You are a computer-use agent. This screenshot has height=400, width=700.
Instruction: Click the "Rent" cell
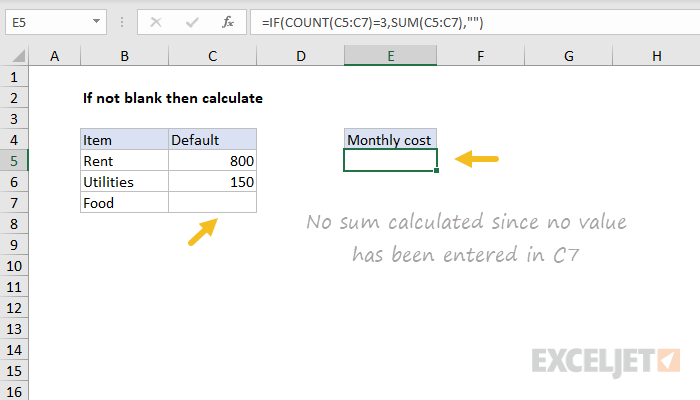click(x=125, y=161)
